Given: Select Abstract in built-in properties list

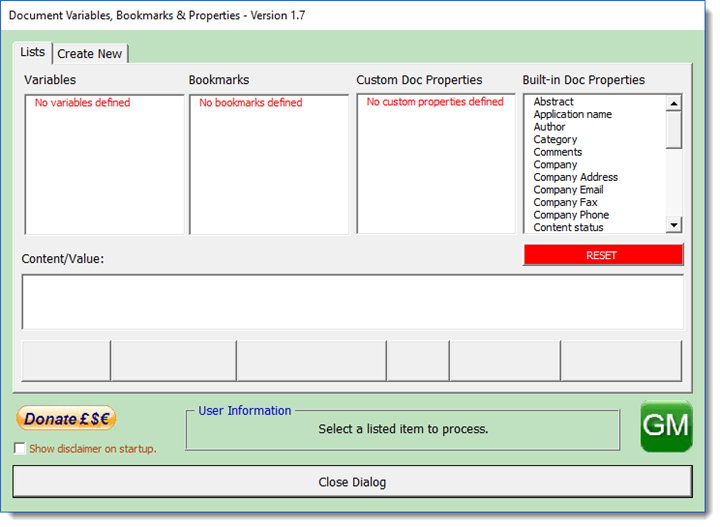Looking at the screenshot, I should point(553,101).
